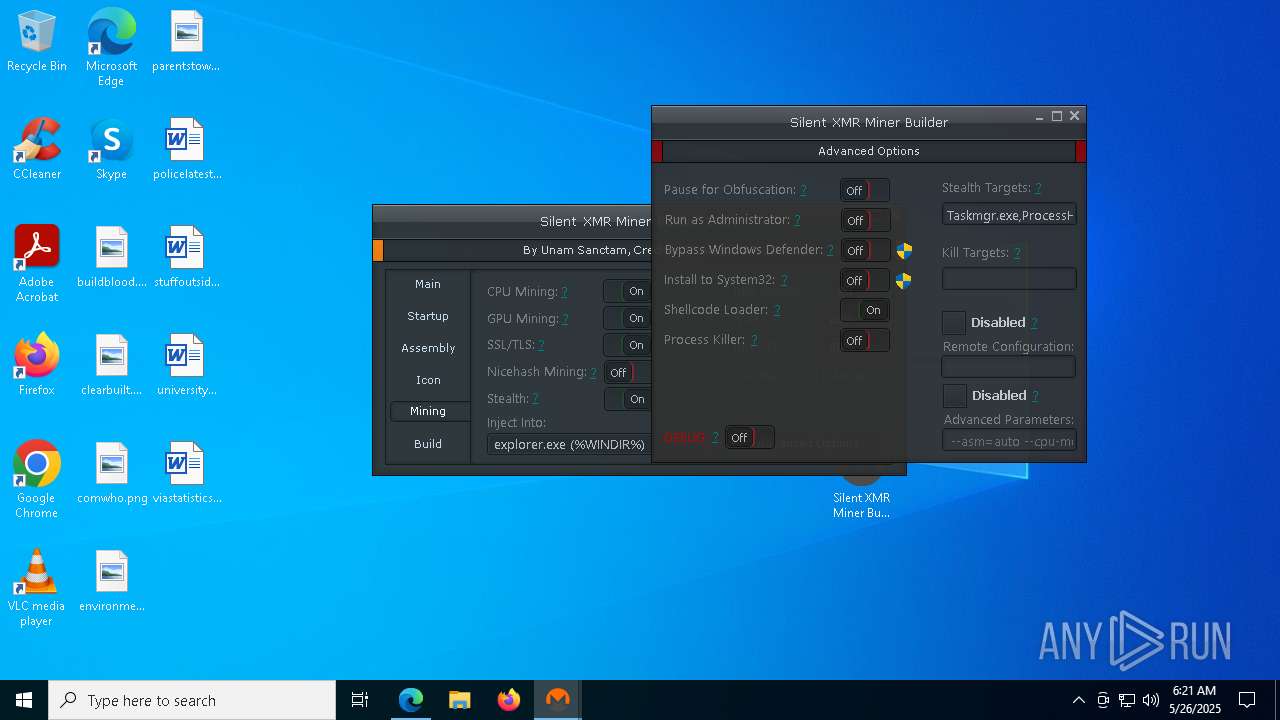Click the Edge taskbar icon

(411, 700)
